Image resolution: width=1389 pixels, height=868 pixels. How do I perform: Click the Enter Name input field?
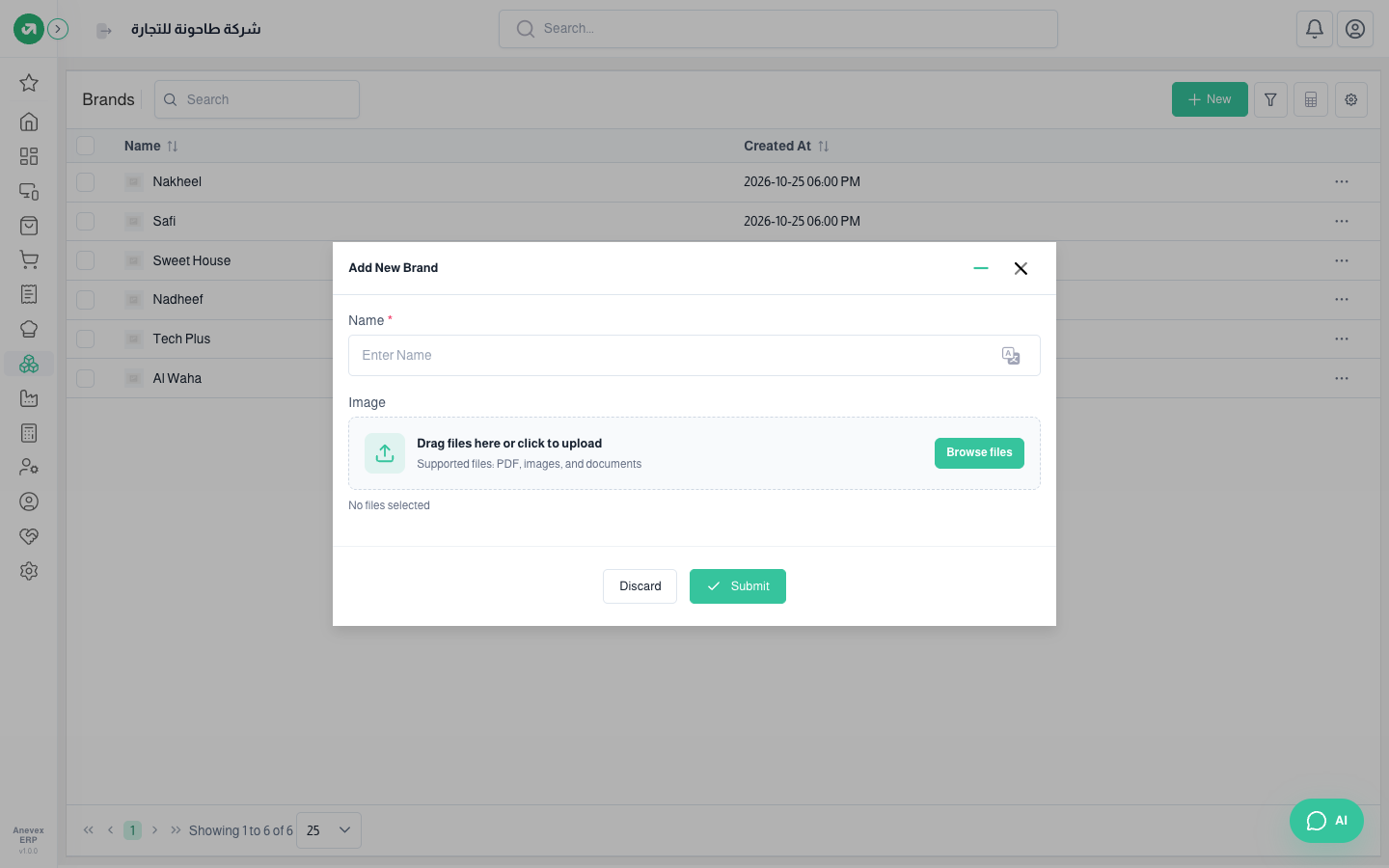click(x=694, y=356)
